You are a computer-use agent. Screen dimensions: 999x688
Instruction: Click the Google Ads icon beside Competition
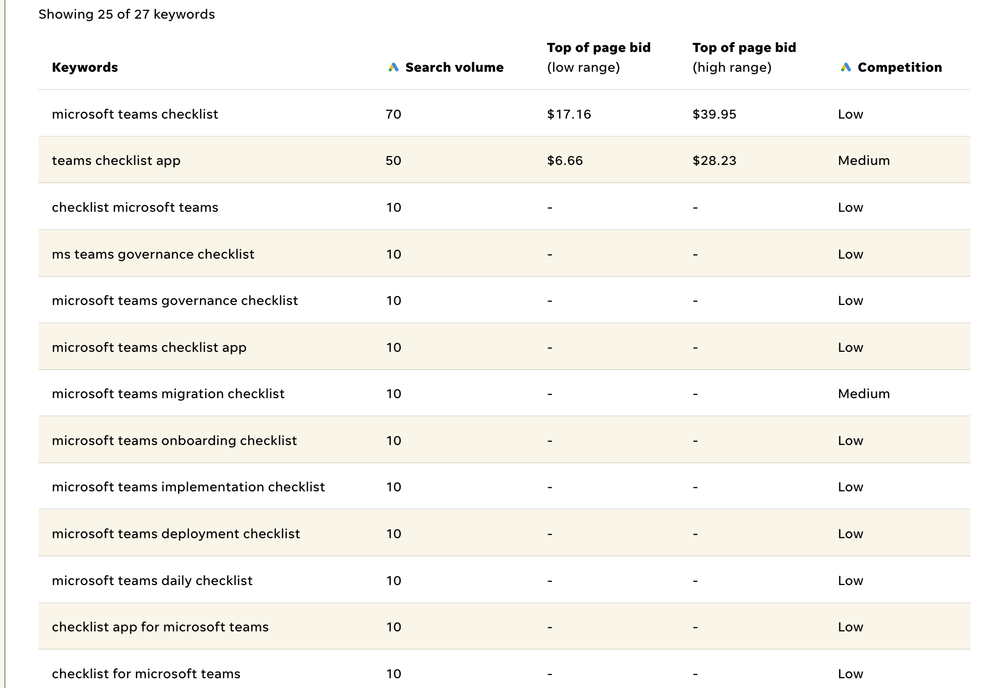pyautogui.click(x=845, y=67)
